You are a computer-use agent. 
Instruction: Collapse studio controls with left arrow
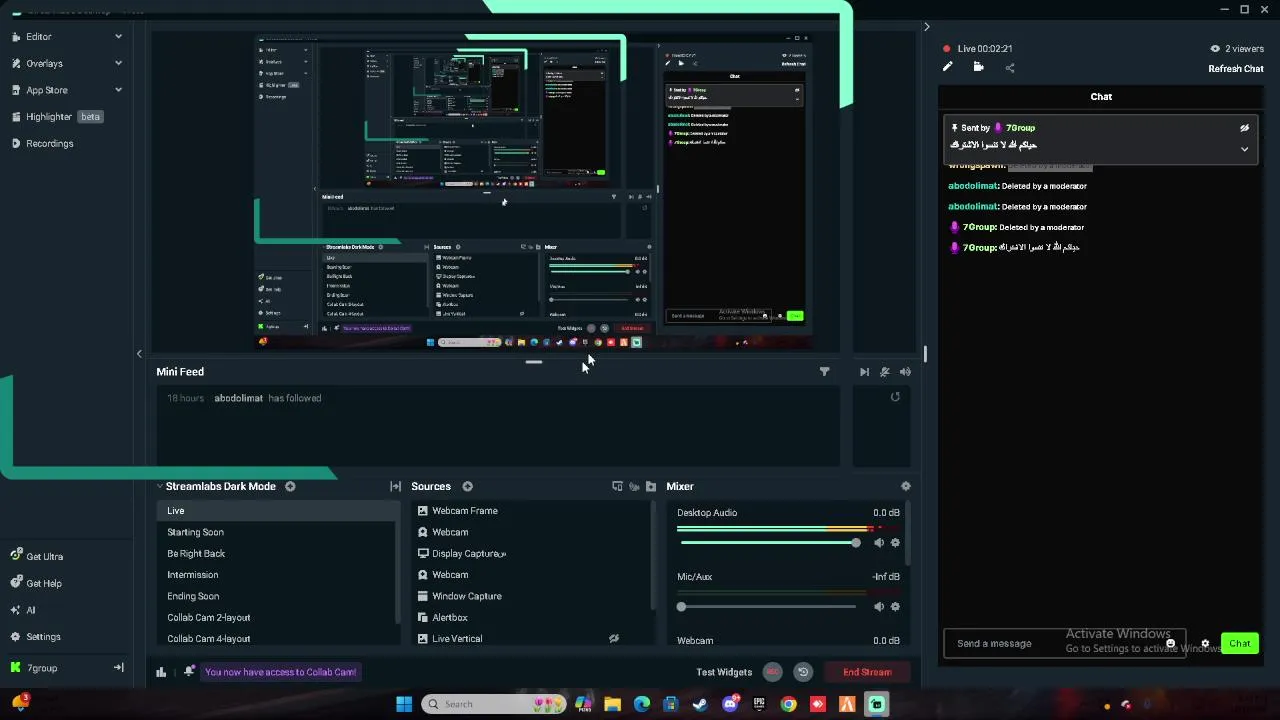coord(139,353)
